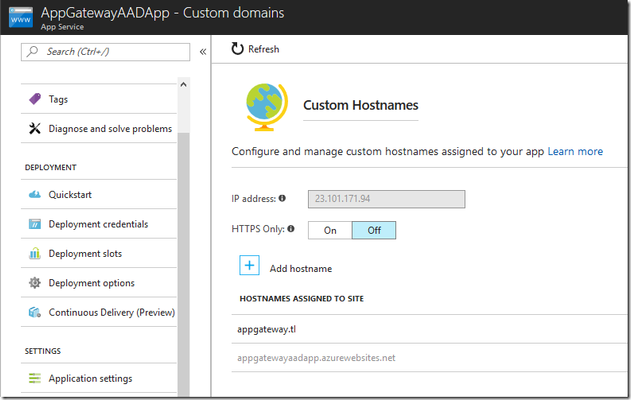This screenshot has height=400, width=631.
Task: Collapse the sidebar with the double chevron
Action: point(203,52)
